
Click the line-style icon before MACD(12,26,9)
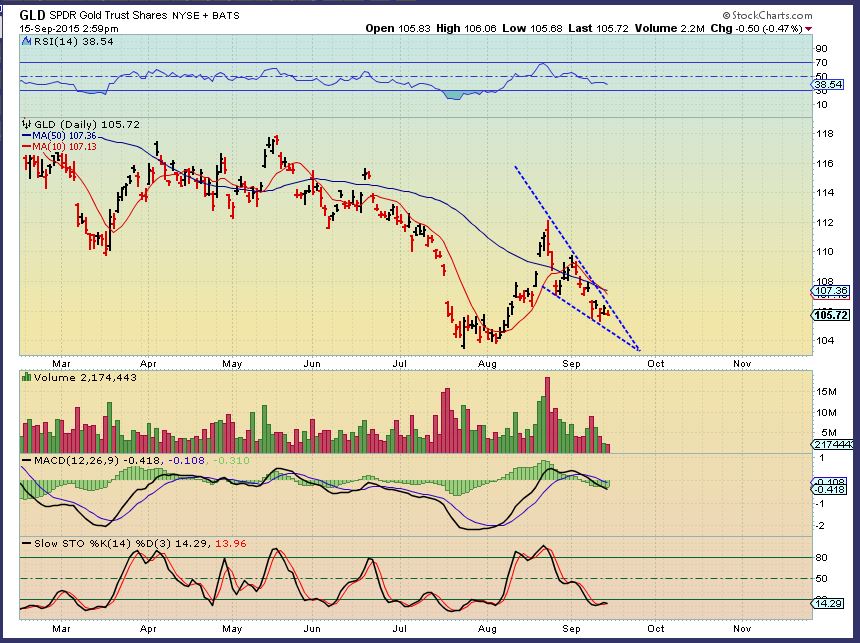click(27, 459)
